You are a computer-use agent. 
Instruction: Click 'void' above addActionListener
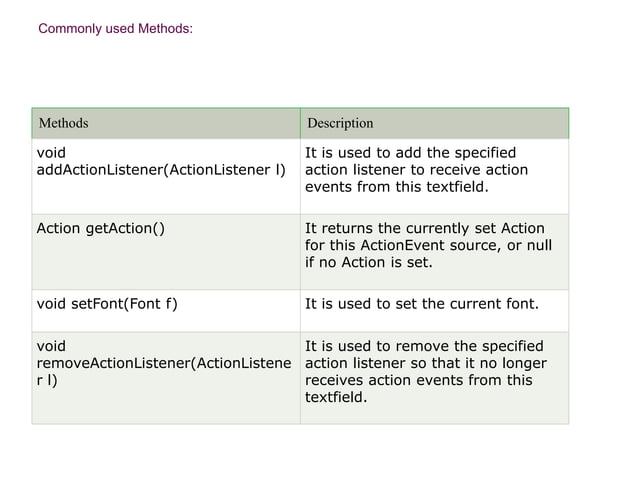(x=51, y=152)
